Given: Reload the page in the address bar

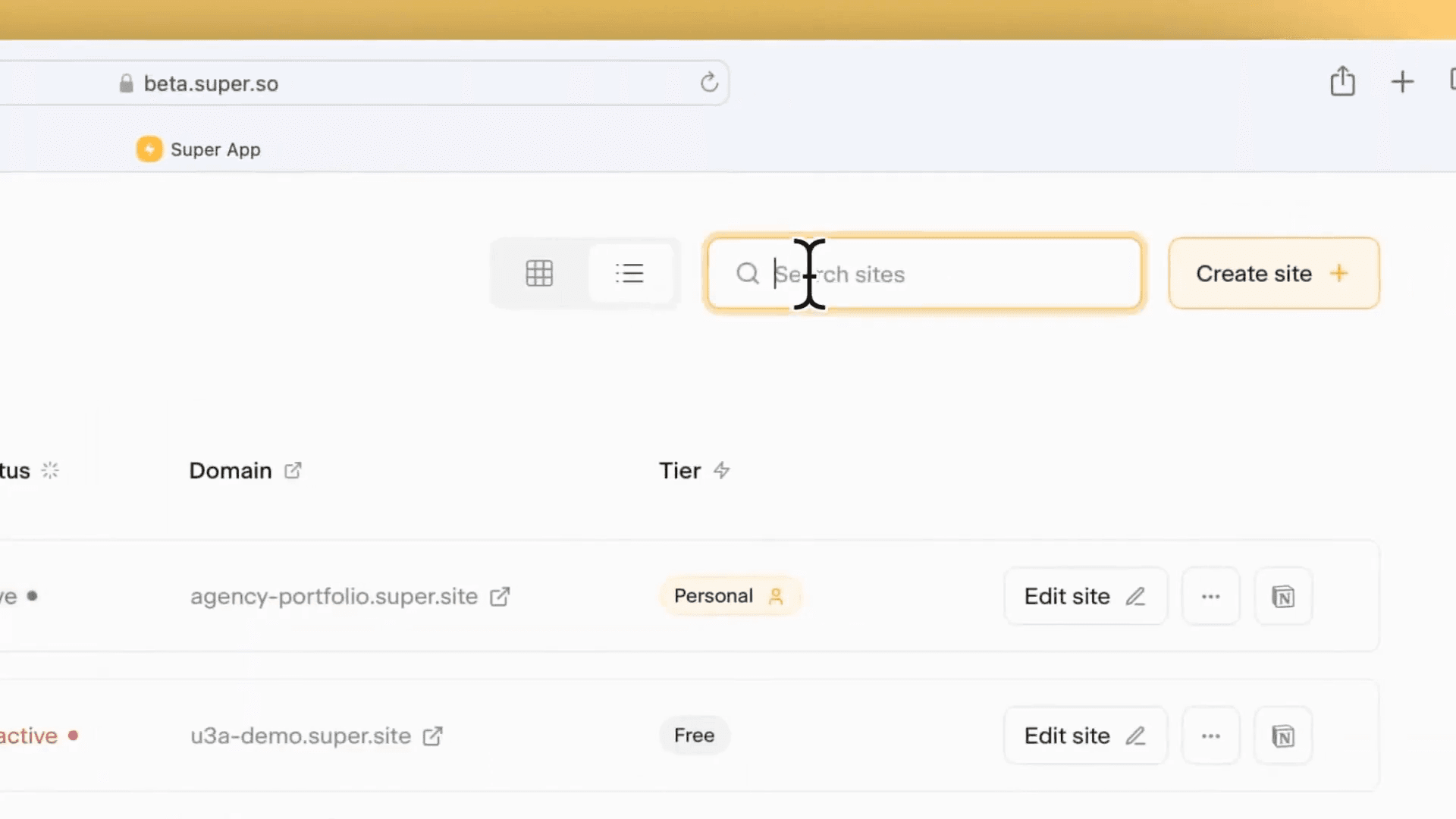Looking at the screenshot, I should click(709, 82).
